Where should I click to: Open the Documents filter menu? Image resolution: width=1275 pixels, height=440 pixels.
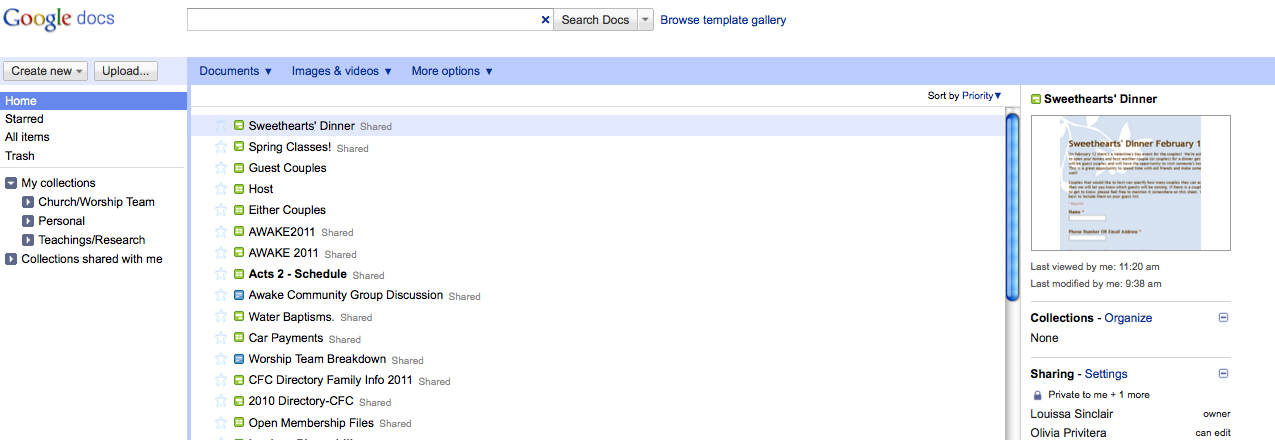236,71
